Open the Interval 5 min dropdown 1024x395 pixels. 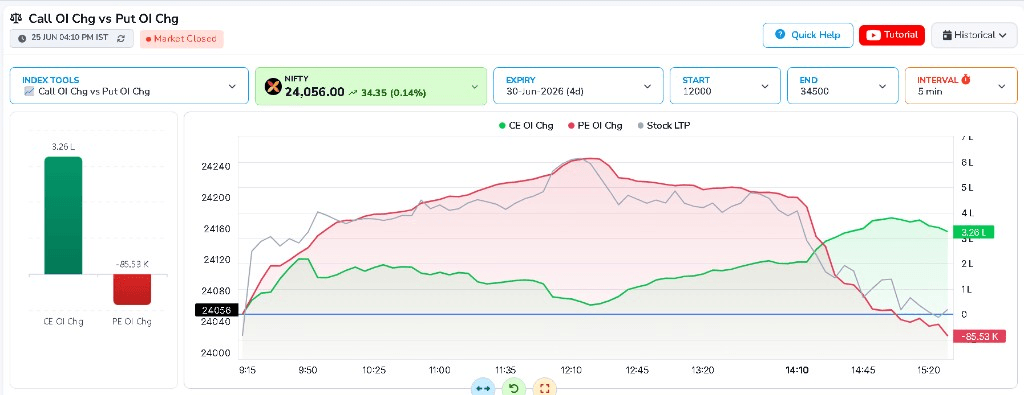click(961, 86)
